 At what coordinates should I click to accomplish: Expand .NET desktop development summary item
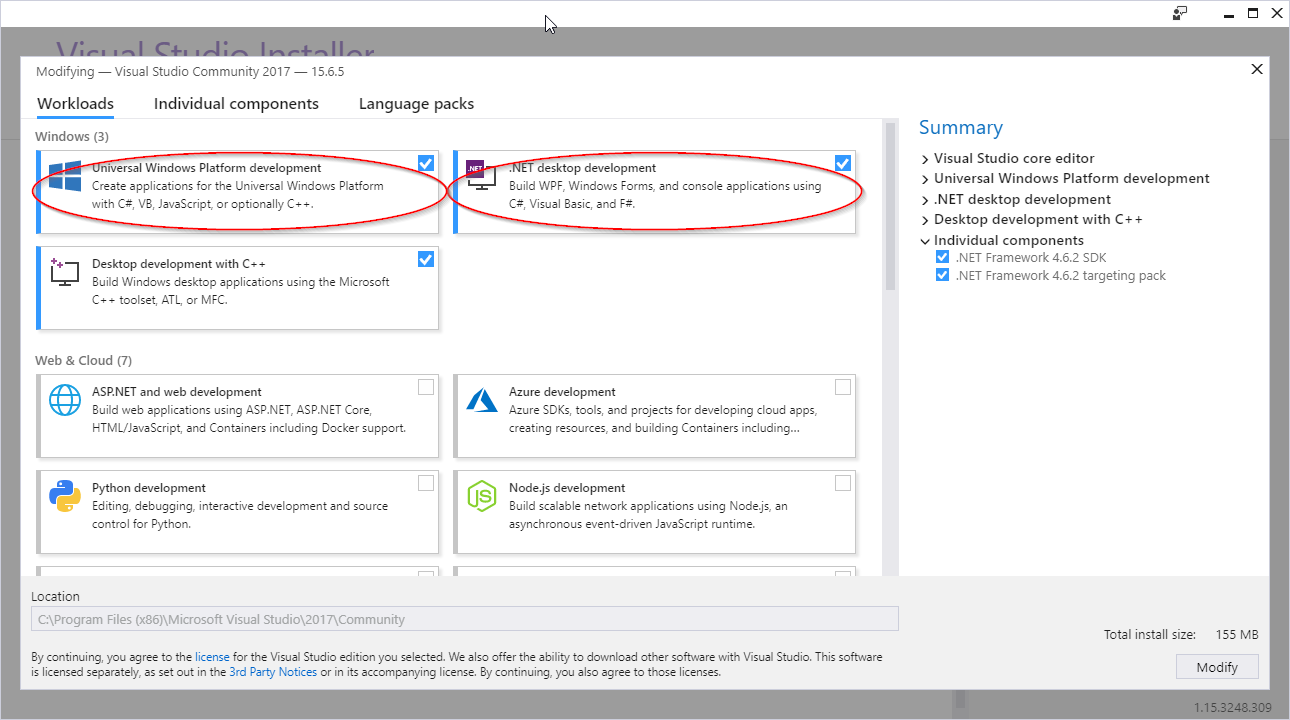tap(925, 200)
